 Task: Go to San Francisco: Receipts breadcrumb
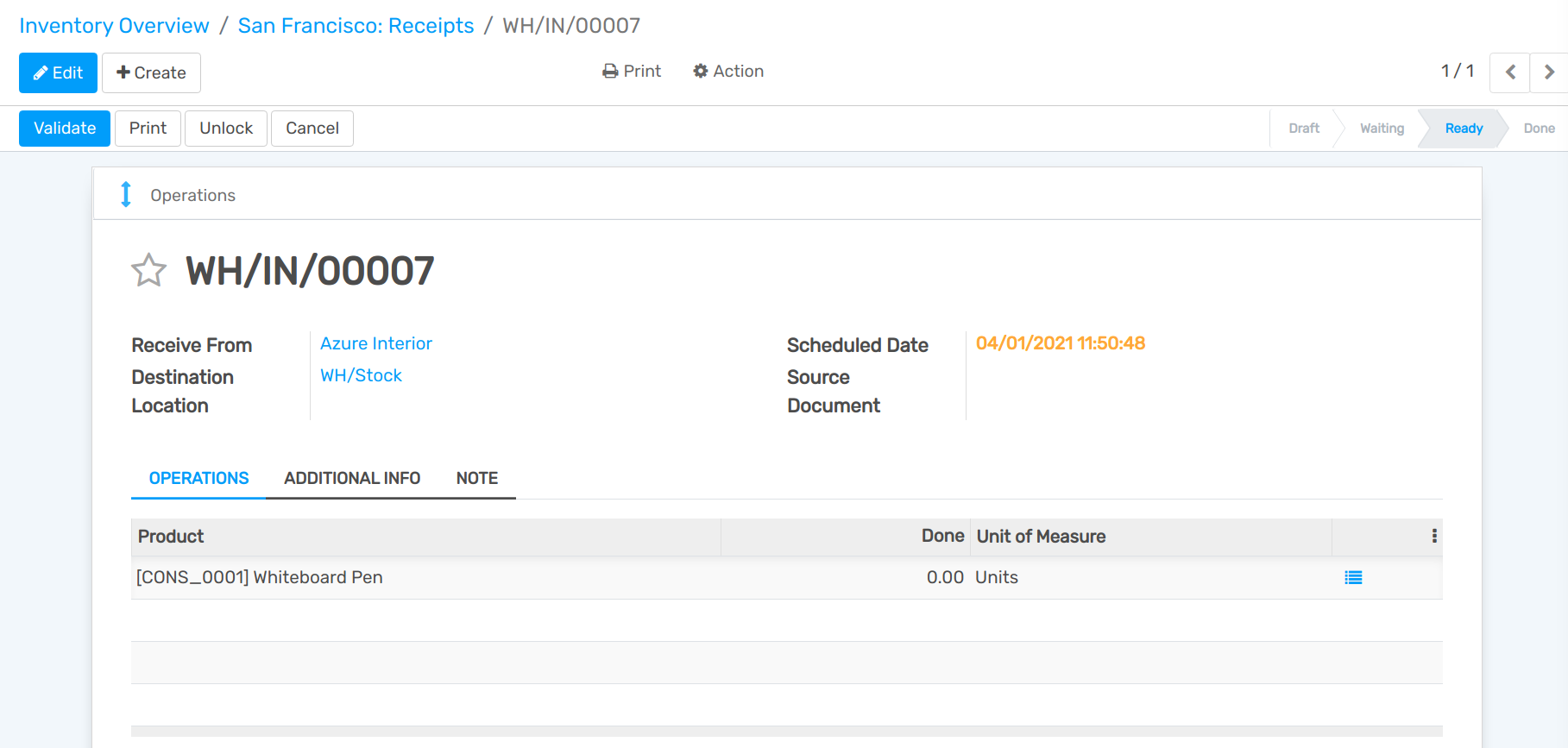click(x=356, y=26)
